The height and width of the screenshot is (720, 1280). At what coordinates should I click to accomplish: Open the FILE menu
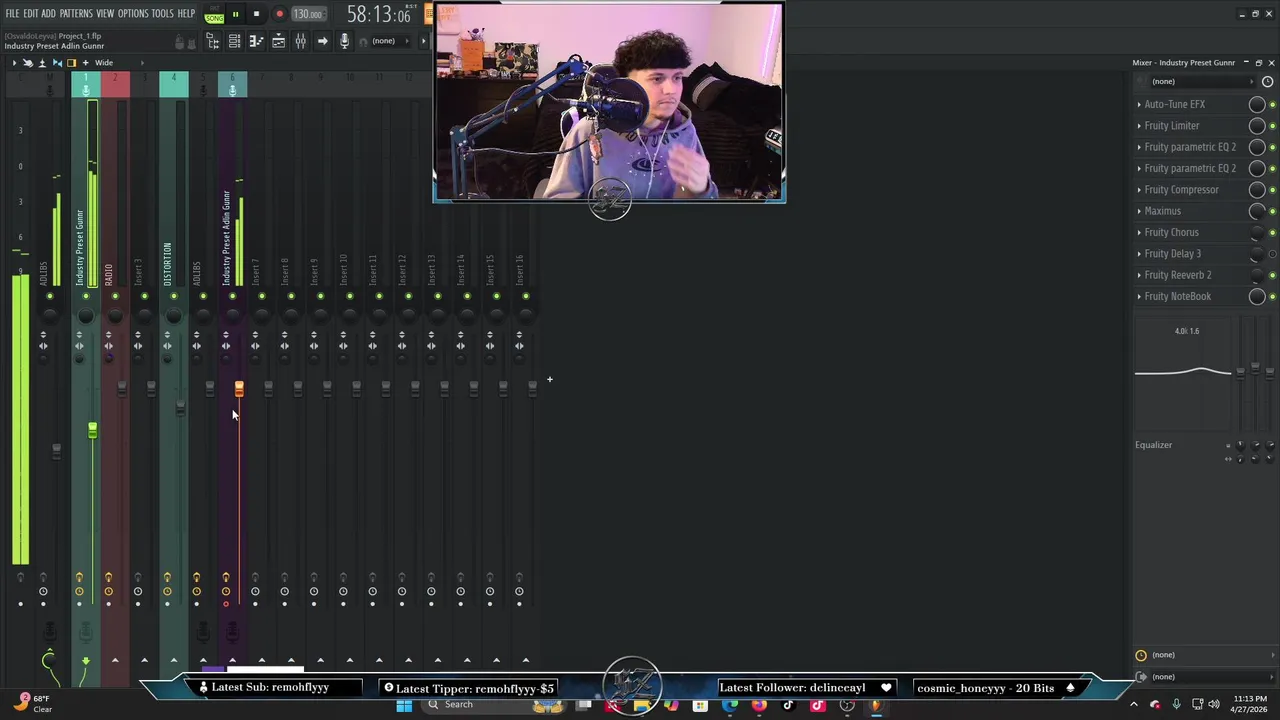click(x=12, y=14)
